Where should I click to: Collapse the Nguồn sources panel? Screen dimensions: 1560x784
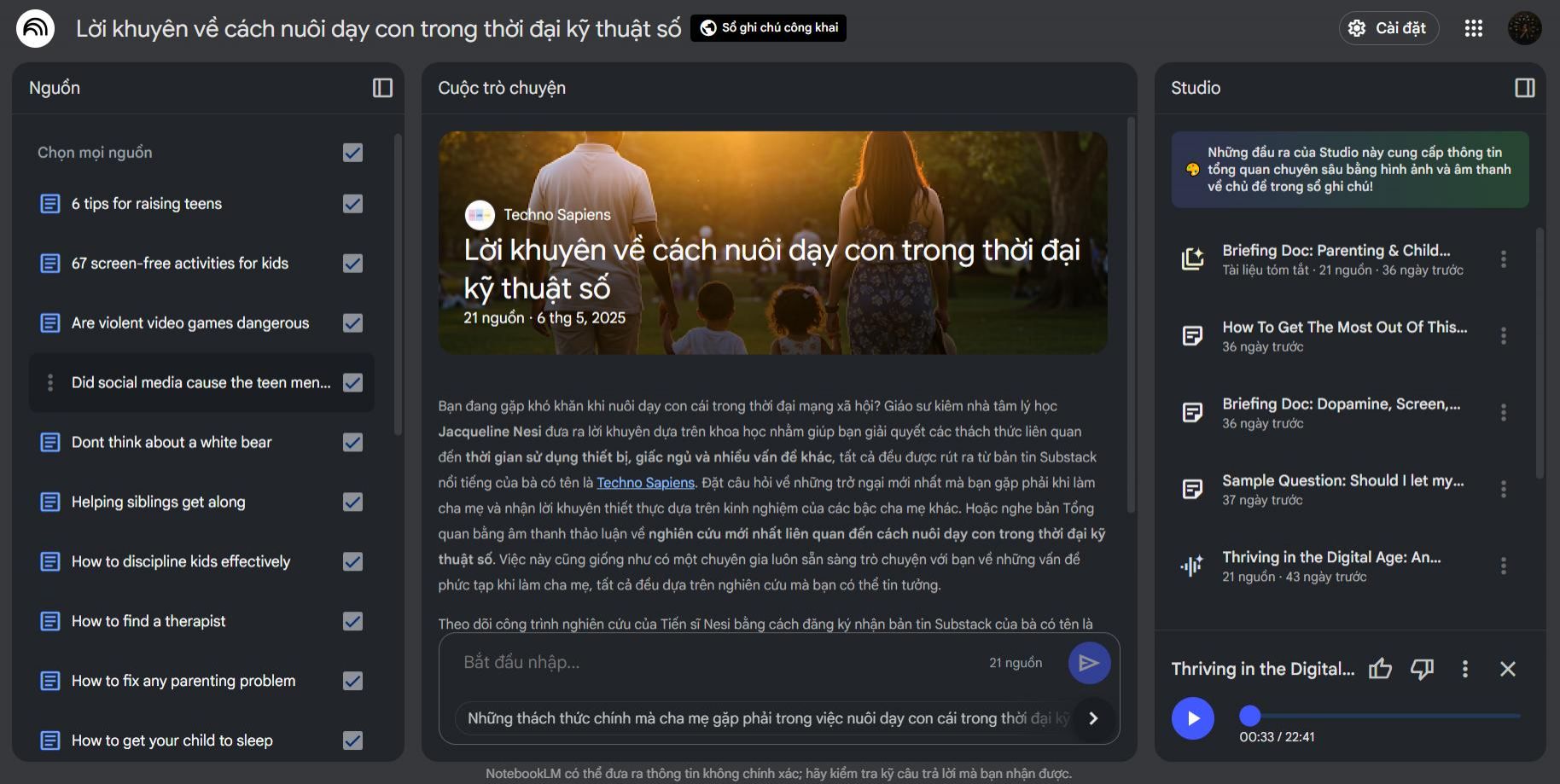click(382, 88)
